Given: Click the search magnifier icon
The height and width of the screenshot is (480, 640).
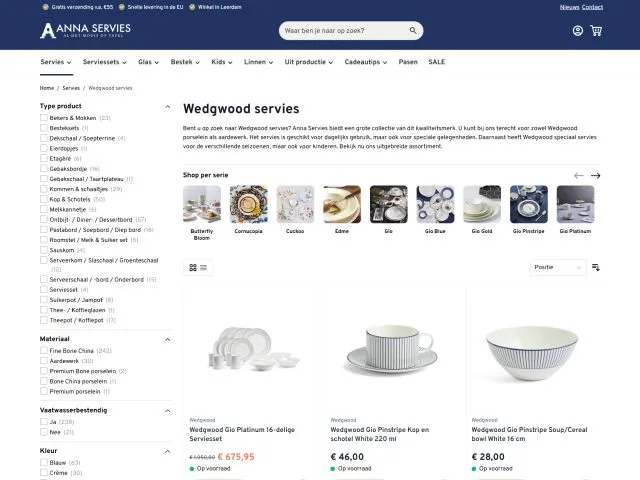Looking at the screenshot, I should pos(411,31).
